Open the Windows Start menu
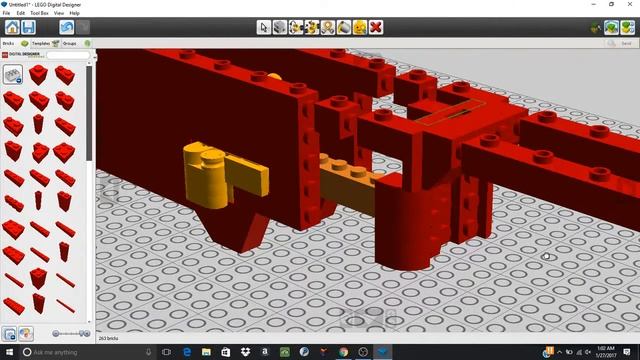 (9, 352)
